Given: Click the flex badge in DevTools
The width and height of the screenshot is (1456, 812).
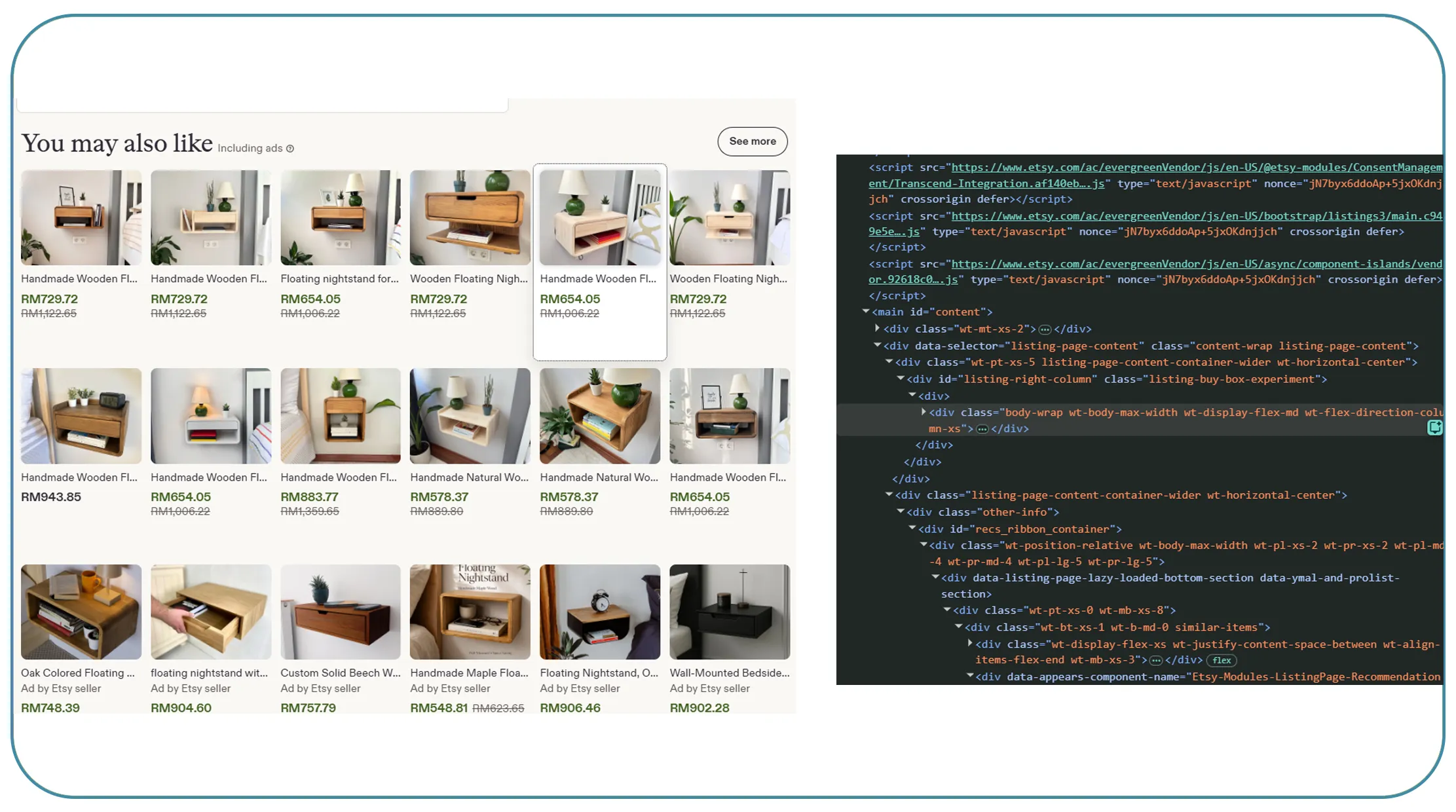Looking at the screenshot, I should [x=1222, y=660].
